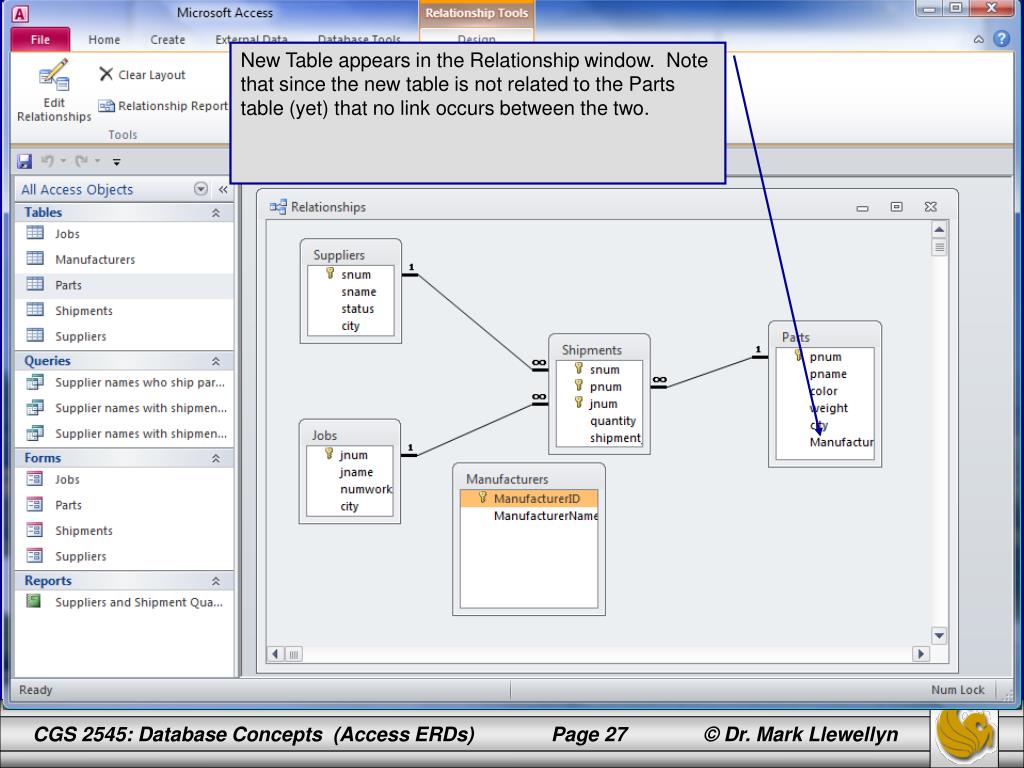1024x768 pixels.
Task: Click the horizontal scrollbar thumb
Action: 294,654
